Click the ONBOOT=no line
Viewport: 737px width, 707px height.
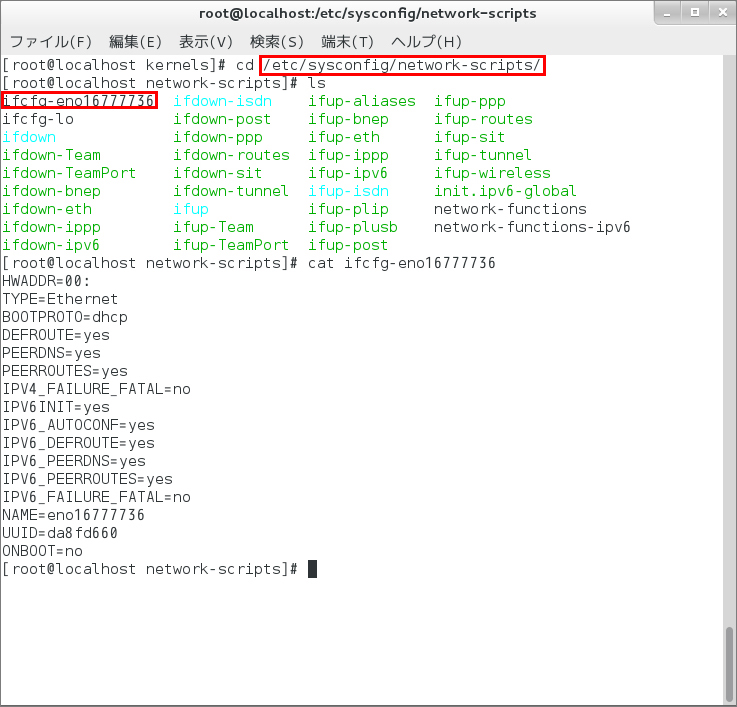[43, 551]
